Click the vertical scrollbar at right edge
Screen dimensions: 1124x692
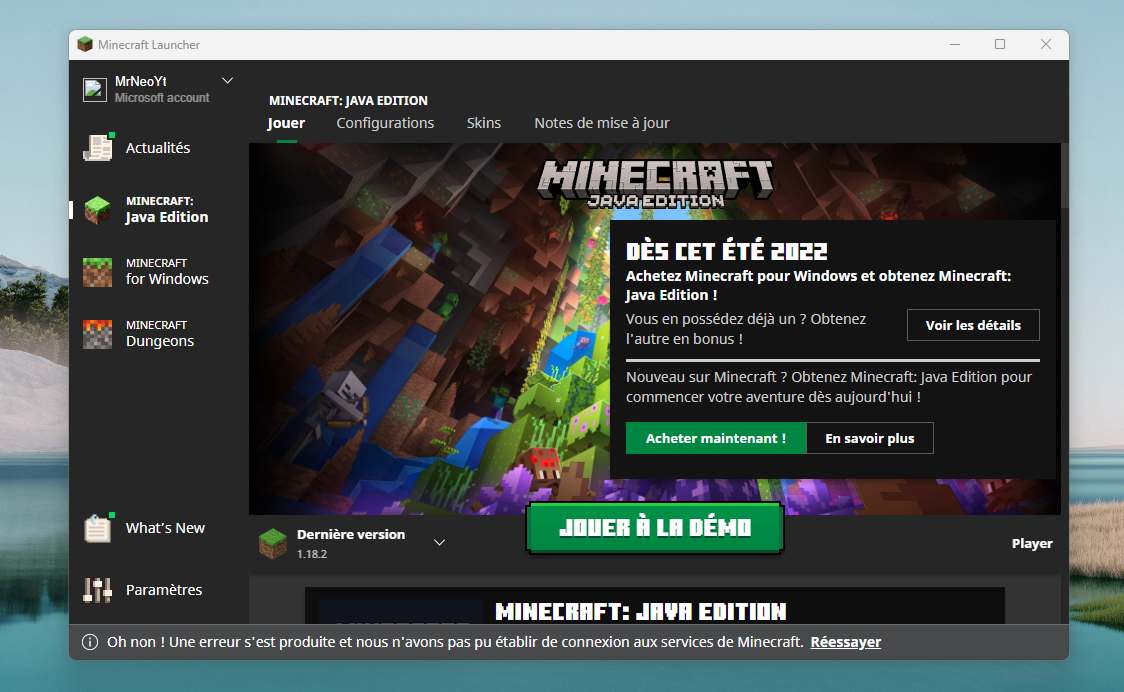1065,176
